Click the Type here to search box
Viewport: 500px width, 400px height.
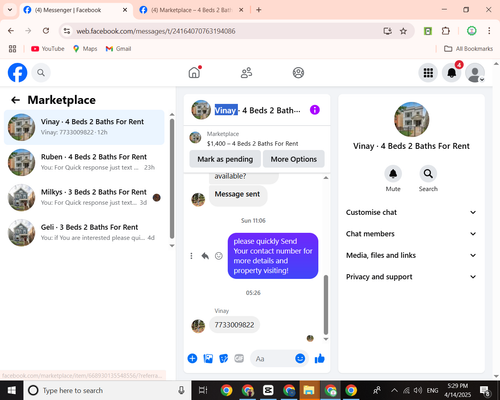pos(107,390)
